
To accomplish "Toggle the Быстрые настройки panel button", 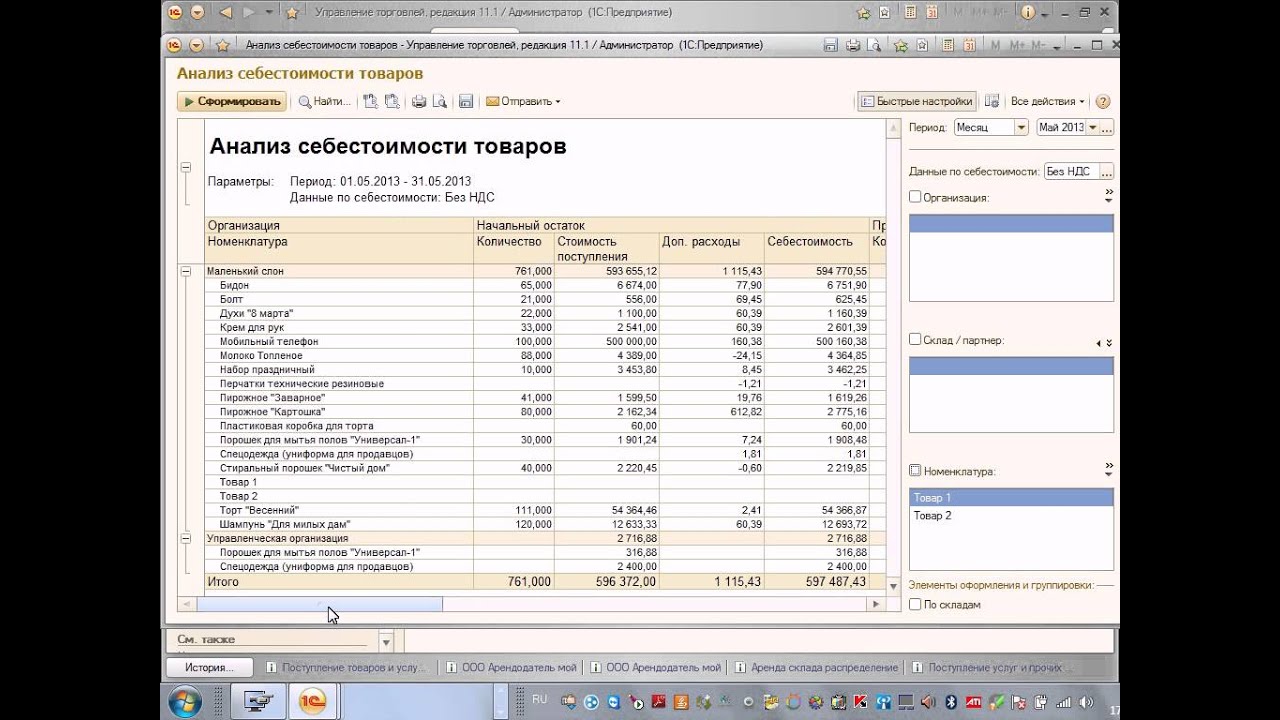I will pyautogui.click(x=916, y=101).
